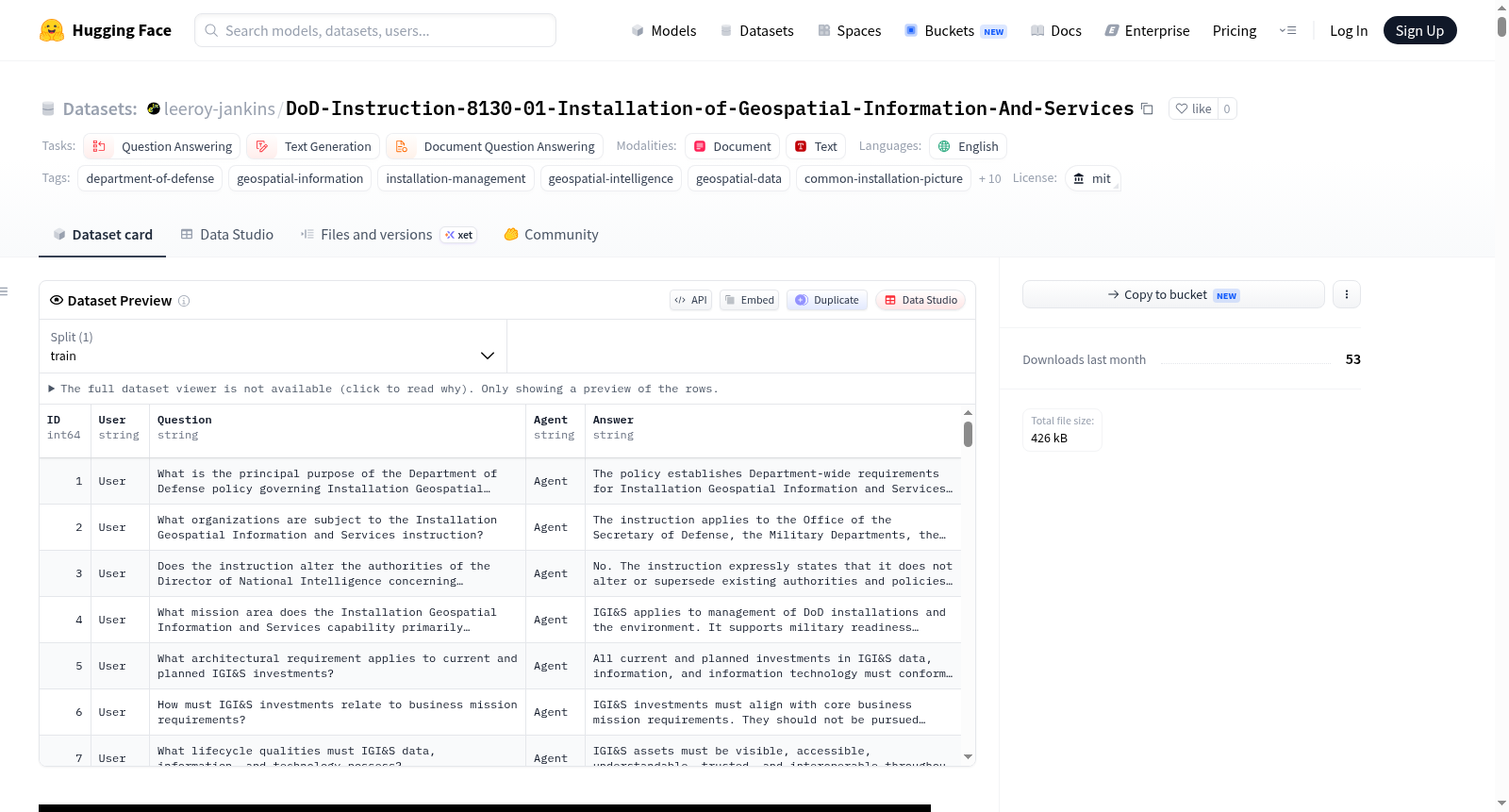Click row 6 answer about core business mission

coord(773,712)
